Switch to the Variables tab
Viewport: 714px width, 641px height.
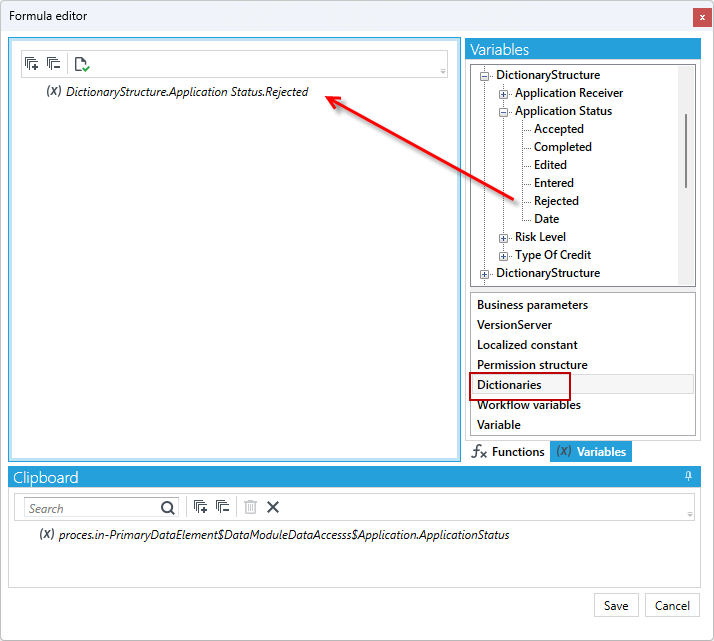(591, 452)
